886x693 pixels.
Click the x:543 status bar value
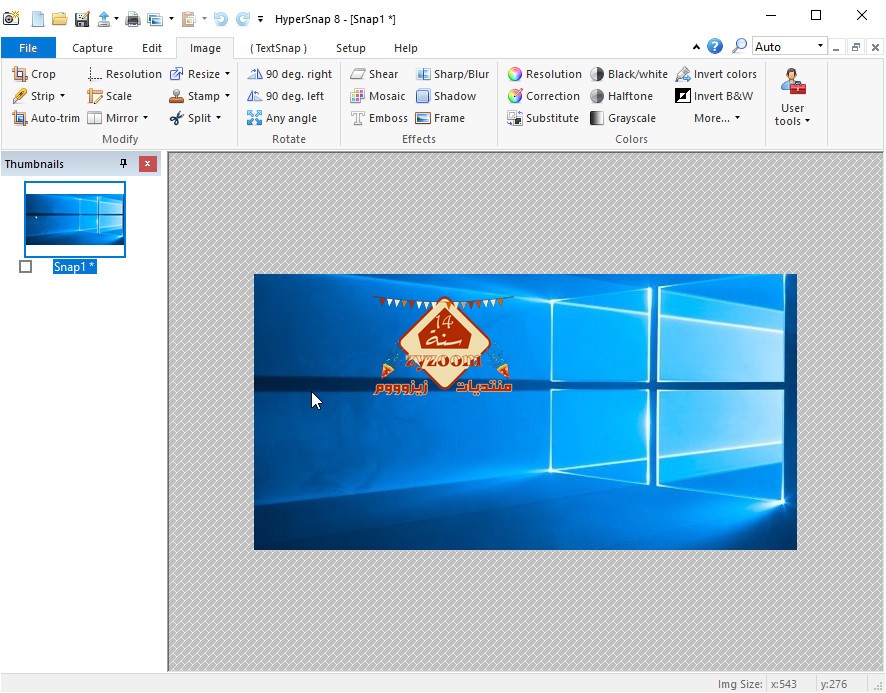click(x=783, y=684)
